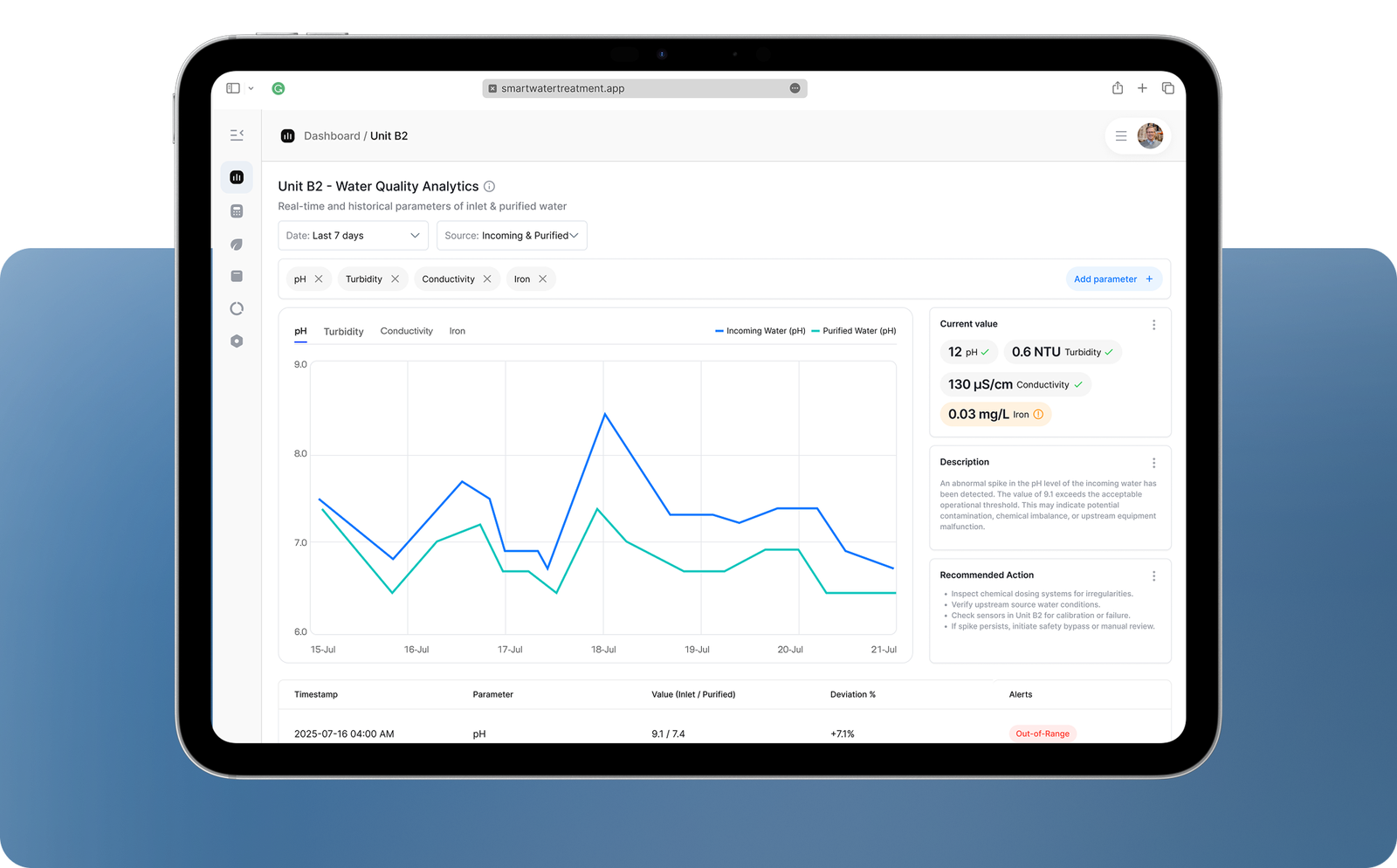Click the Add parameter button
This screenshot has width=1397, height=868.
[1113, 279]
